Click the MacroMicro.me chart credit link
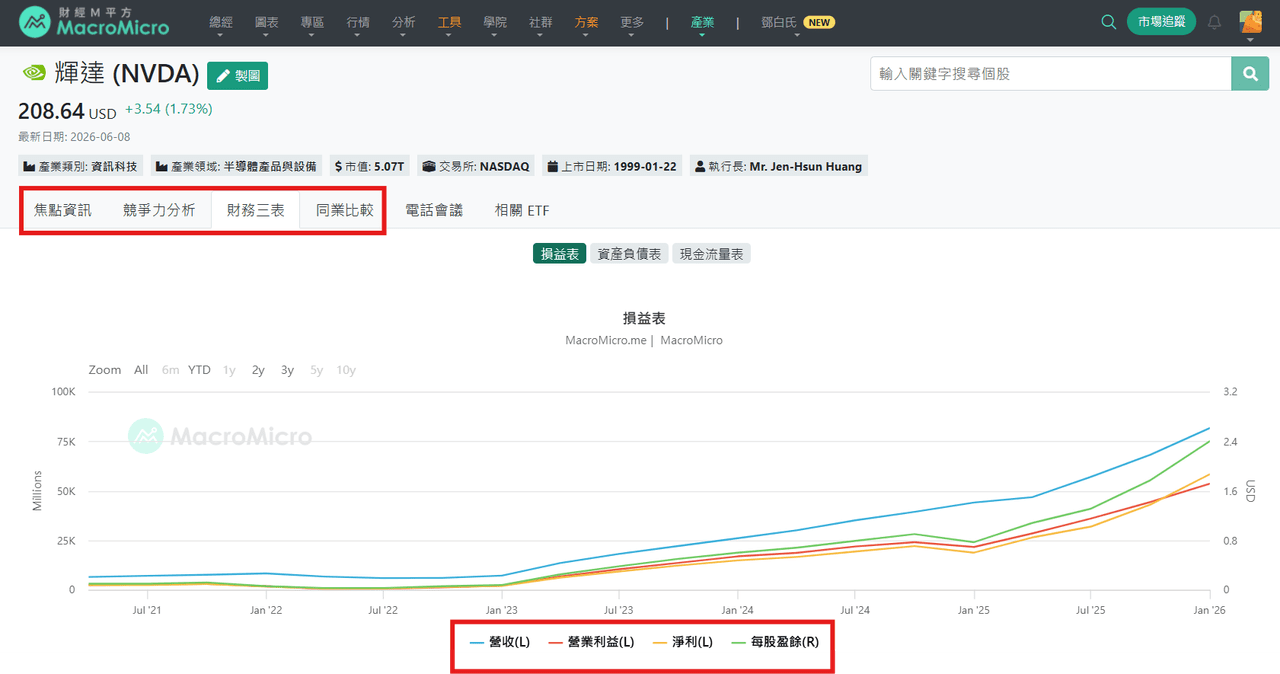Screen dimensions: 1280x674 tap(606, 340)
